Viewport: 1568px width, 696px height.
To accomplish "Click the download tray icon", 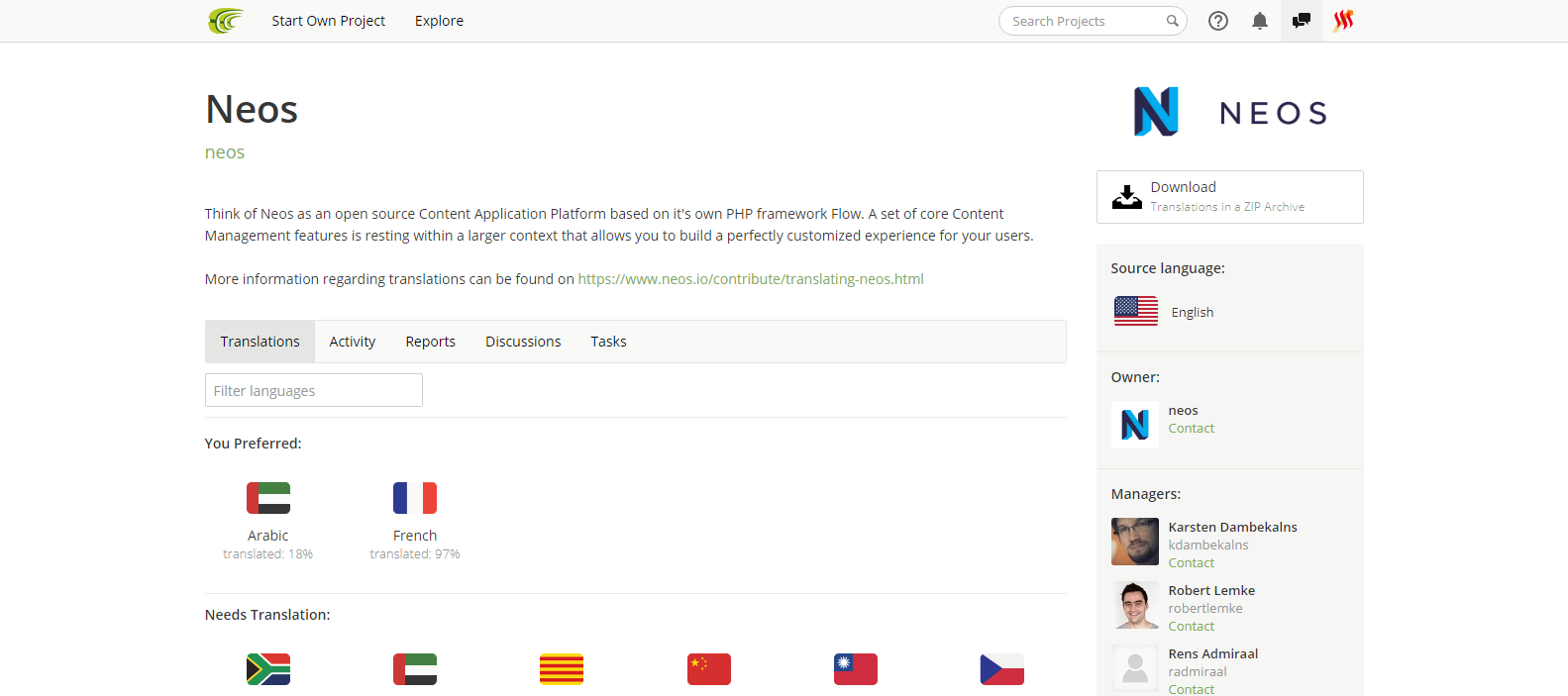I will pos(1126,197).
